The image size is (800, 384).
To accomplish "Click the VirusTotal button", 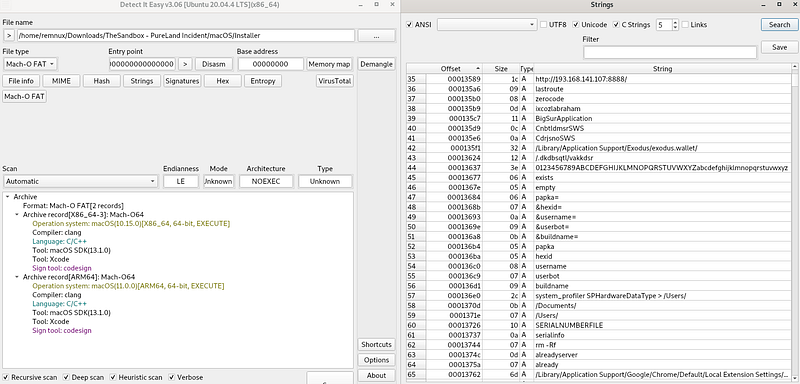I will click(335, 81).
